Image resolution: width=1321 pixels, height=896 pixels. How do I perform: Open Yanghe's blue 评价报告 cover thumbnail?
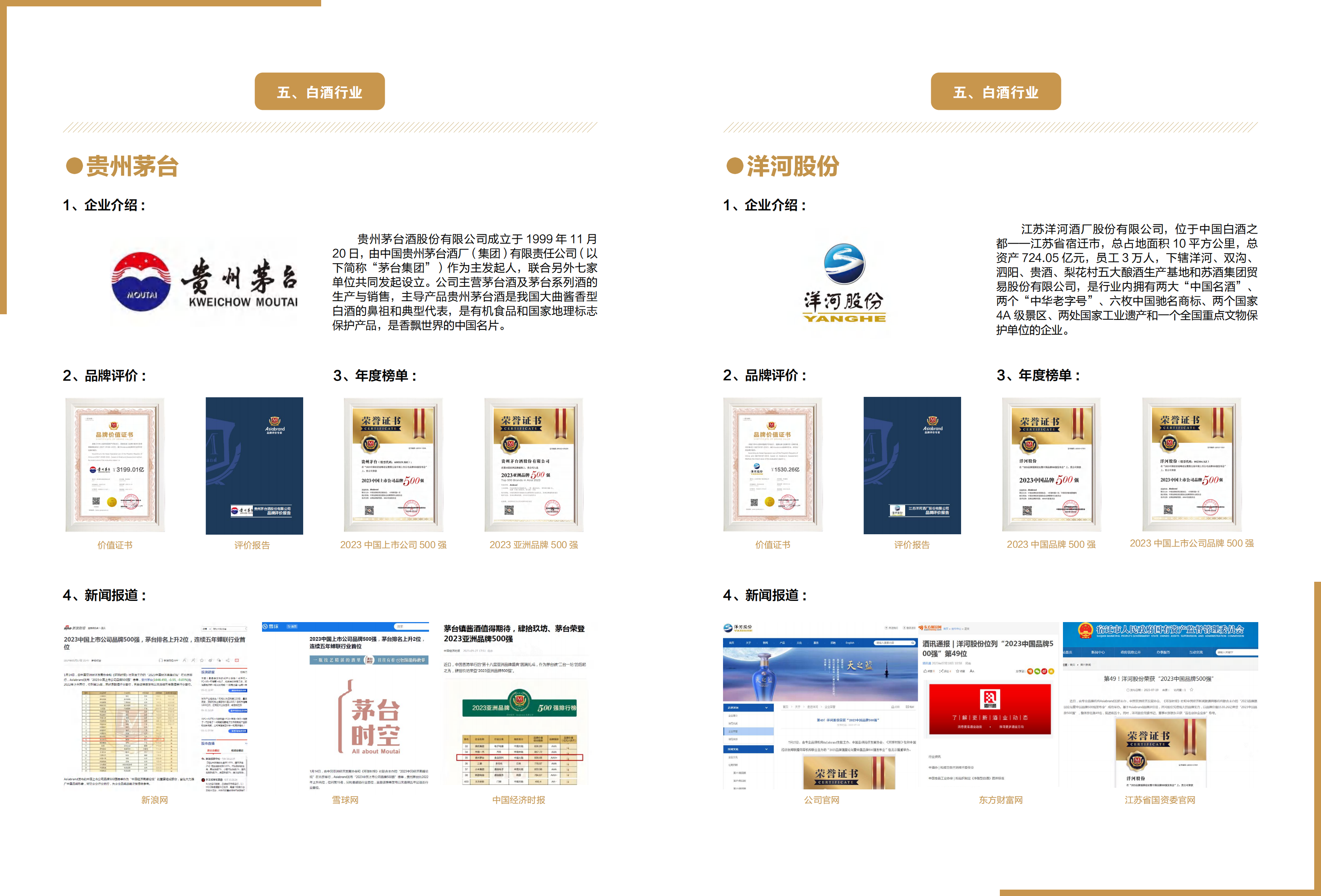pyautogui.click(x=912, y=465)
